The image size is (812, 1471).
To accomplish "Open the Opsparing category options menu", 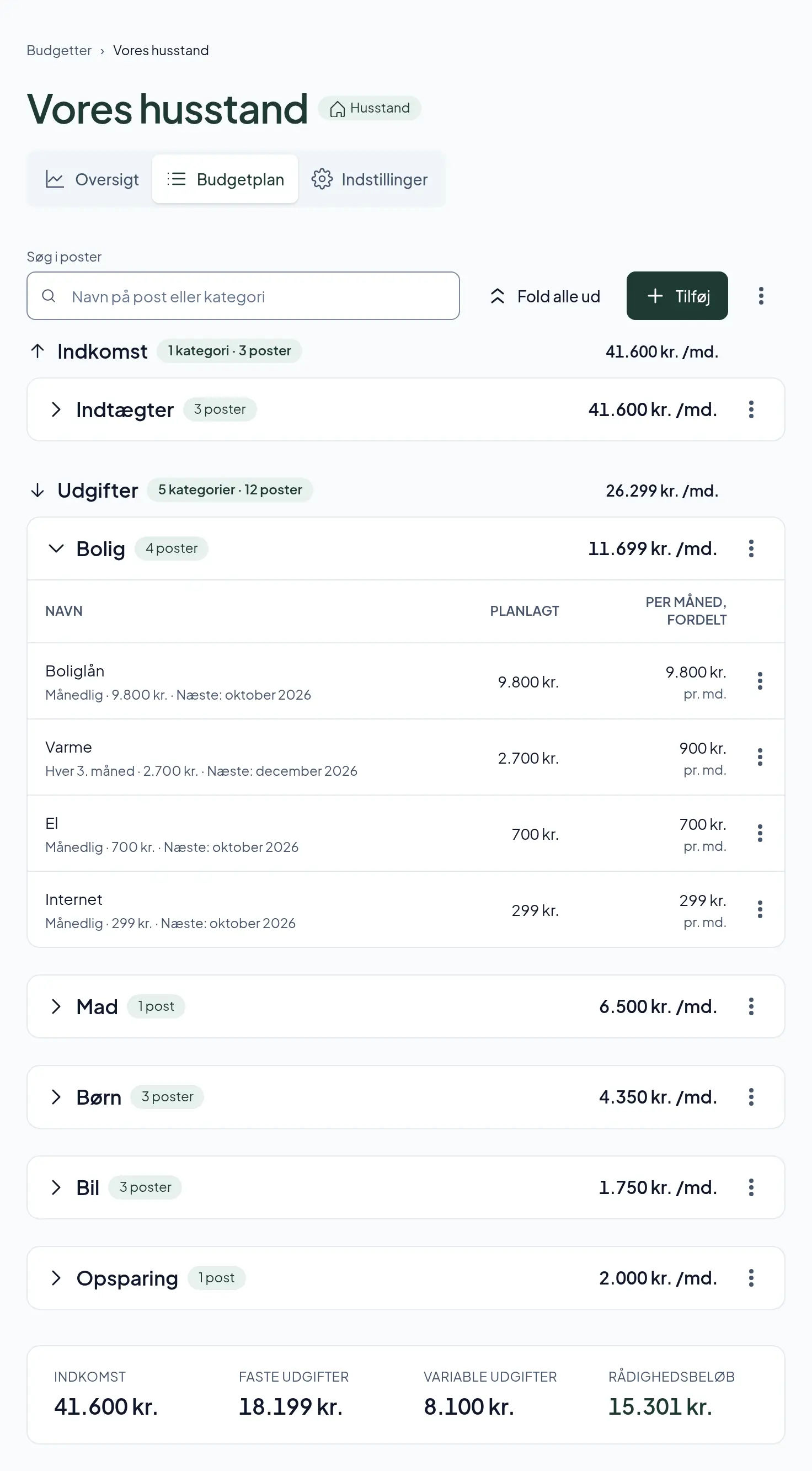I will point(751,1278).
